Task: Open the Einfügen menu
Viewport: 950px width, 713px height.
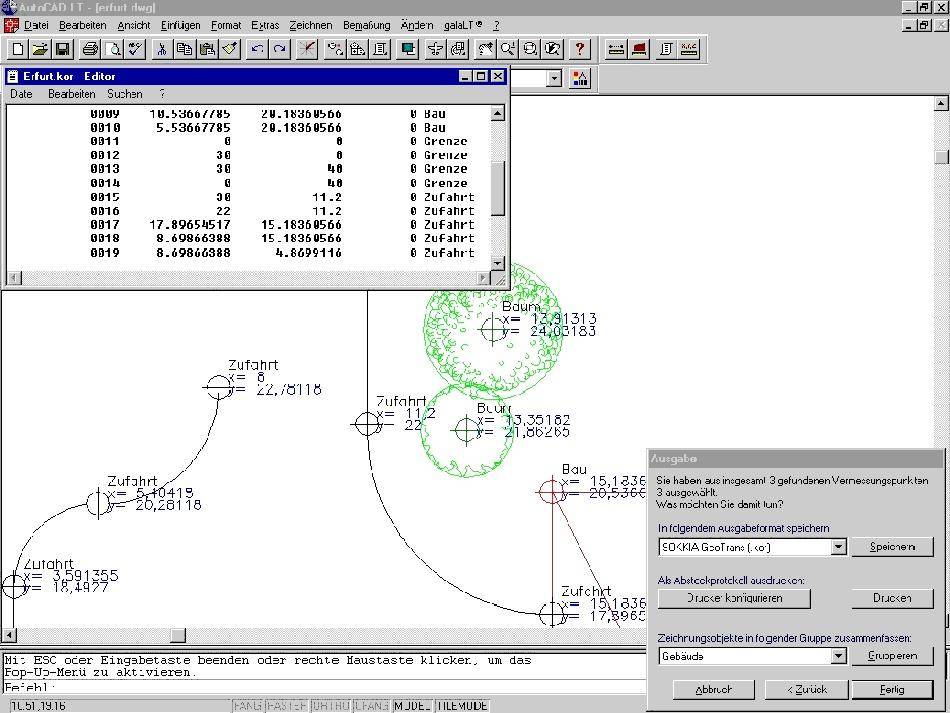Action: click(x=181, y=25)
